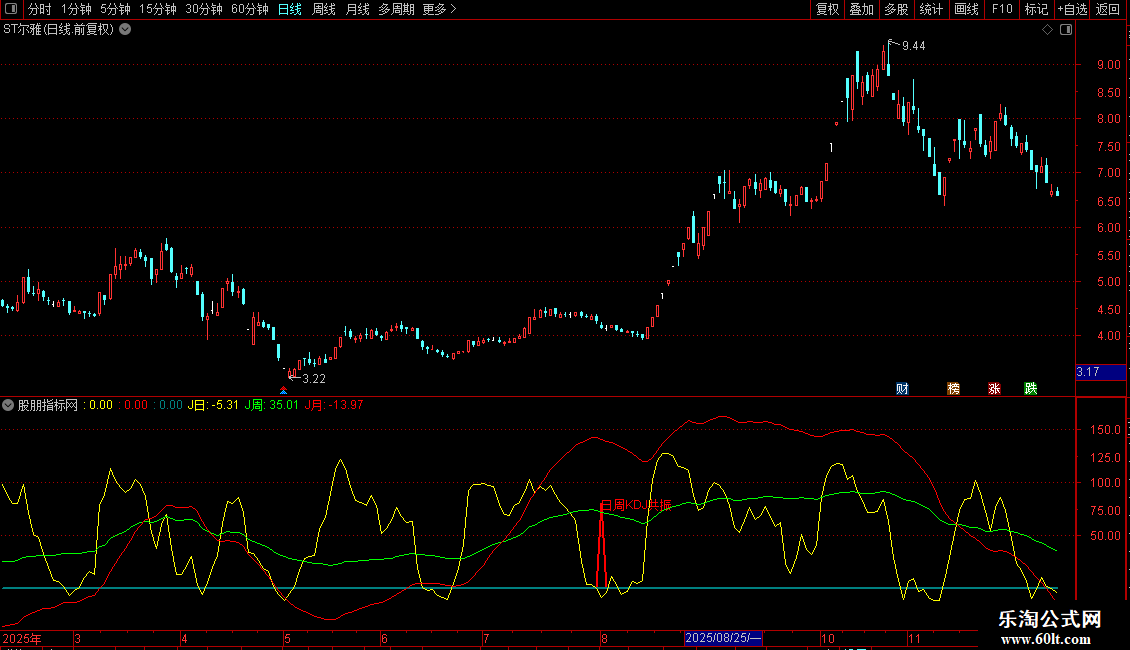Viewport: 1130px width, 650px height.
Task: Click the J周: 35.01 value
Action: click(272, 405)
